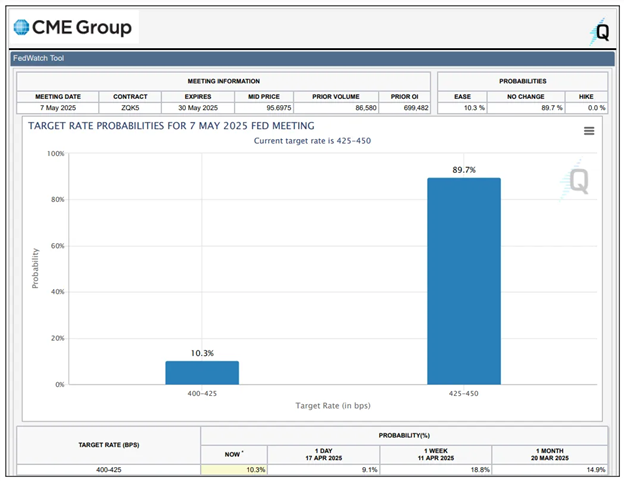This screenshot has width=624, height=481.
Task: Select the 425-450 probability bar
Action: (x=464, y=281)
